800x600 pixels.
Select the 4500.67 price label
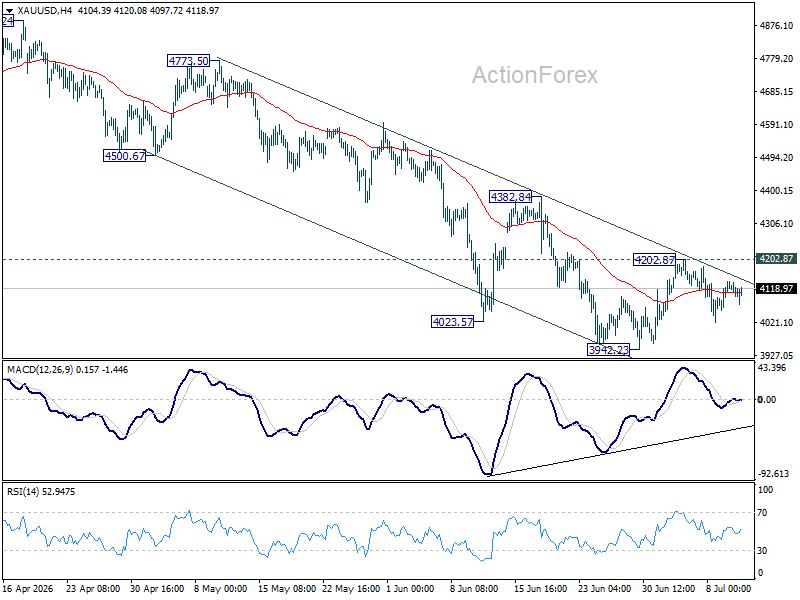(x=124, y=156)
